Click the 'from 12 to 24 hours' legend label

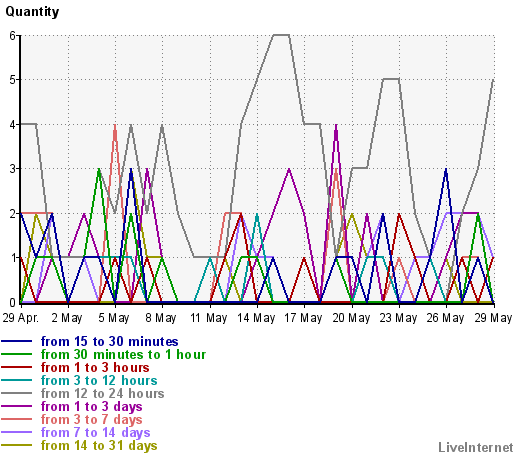(103, 394)
